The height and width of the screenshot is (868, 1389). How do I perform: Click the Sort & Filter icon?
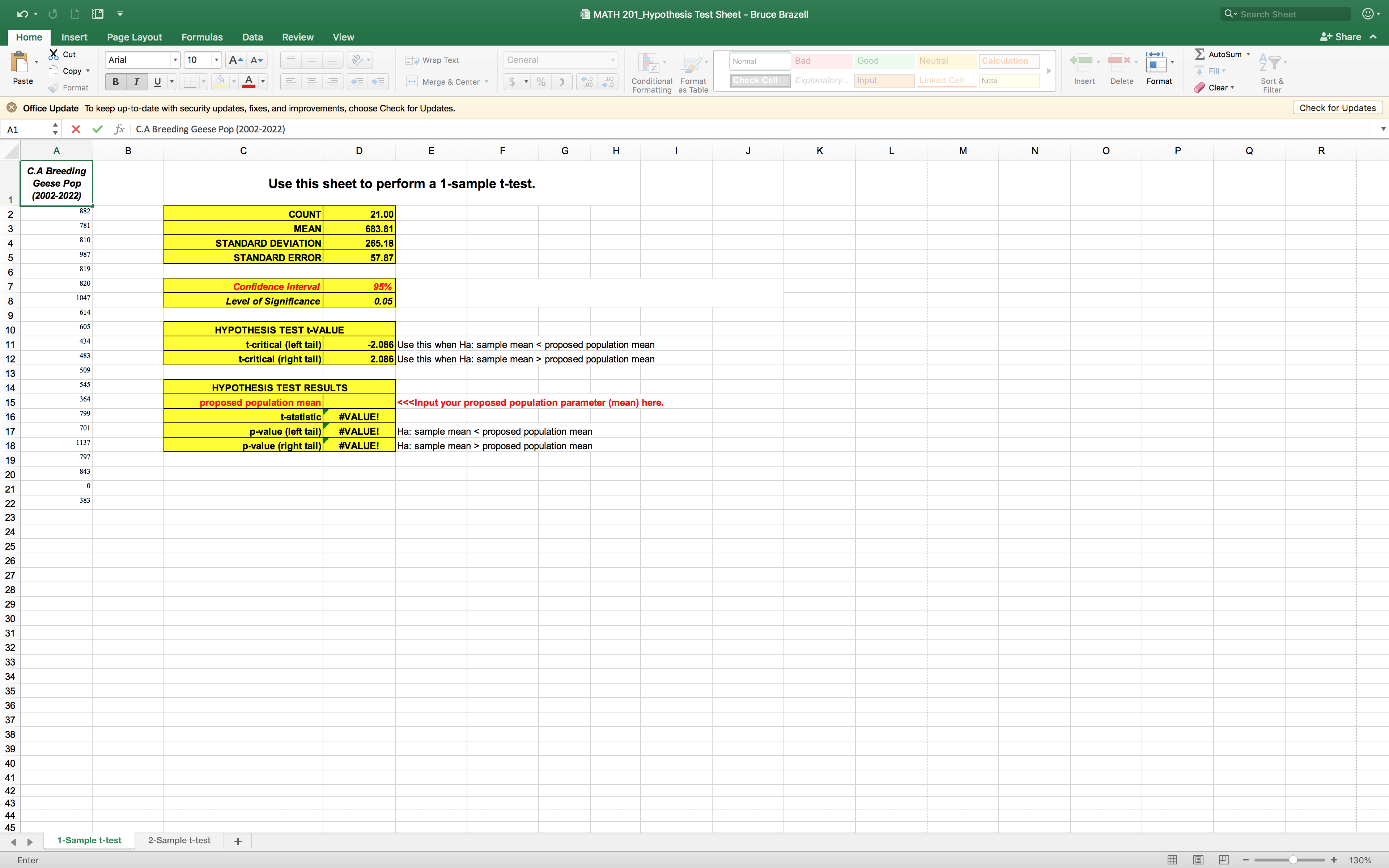[x=1270, y=62]
